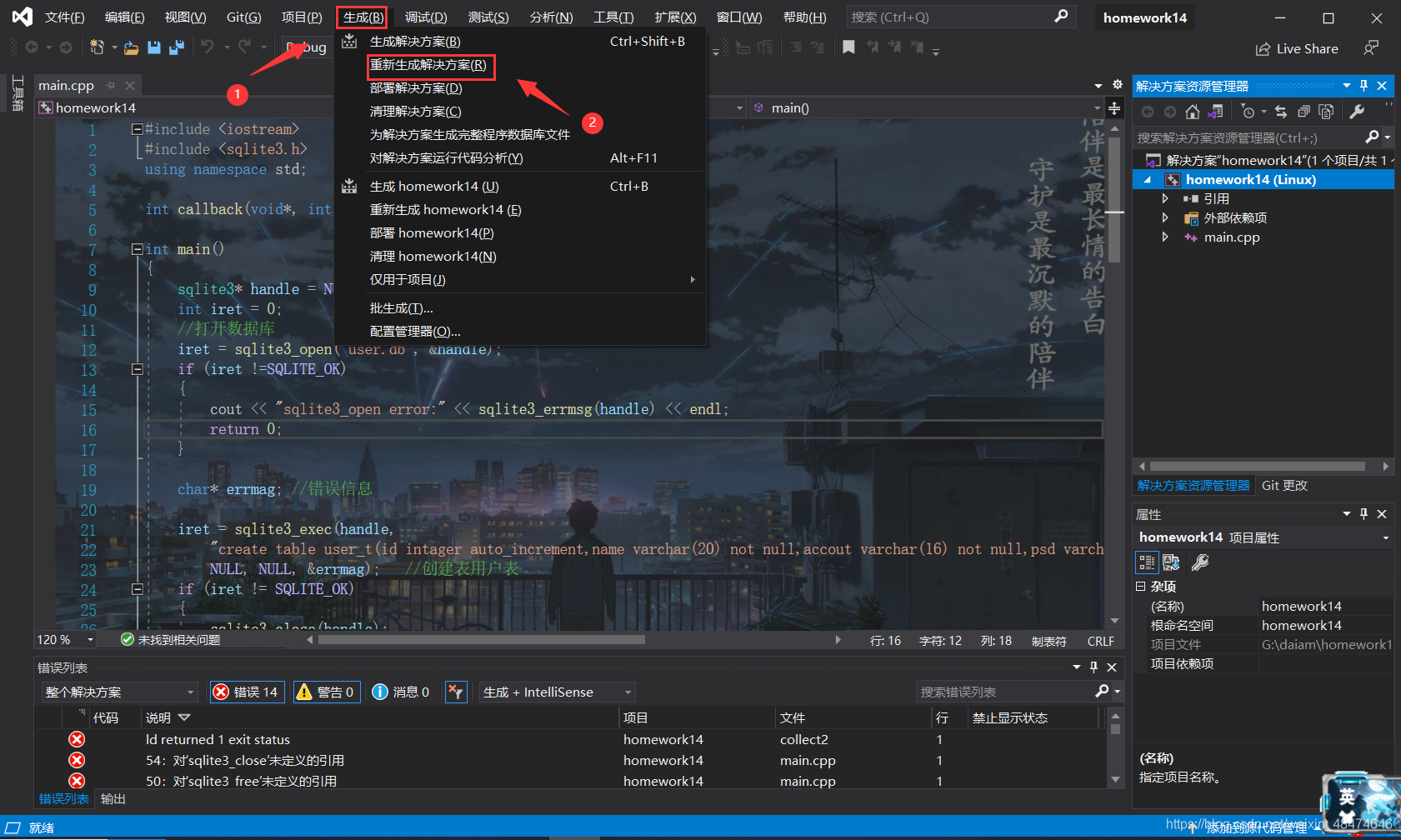
Task: Switch views icon in Solution Explorer
Action: tap(1216, 112)
